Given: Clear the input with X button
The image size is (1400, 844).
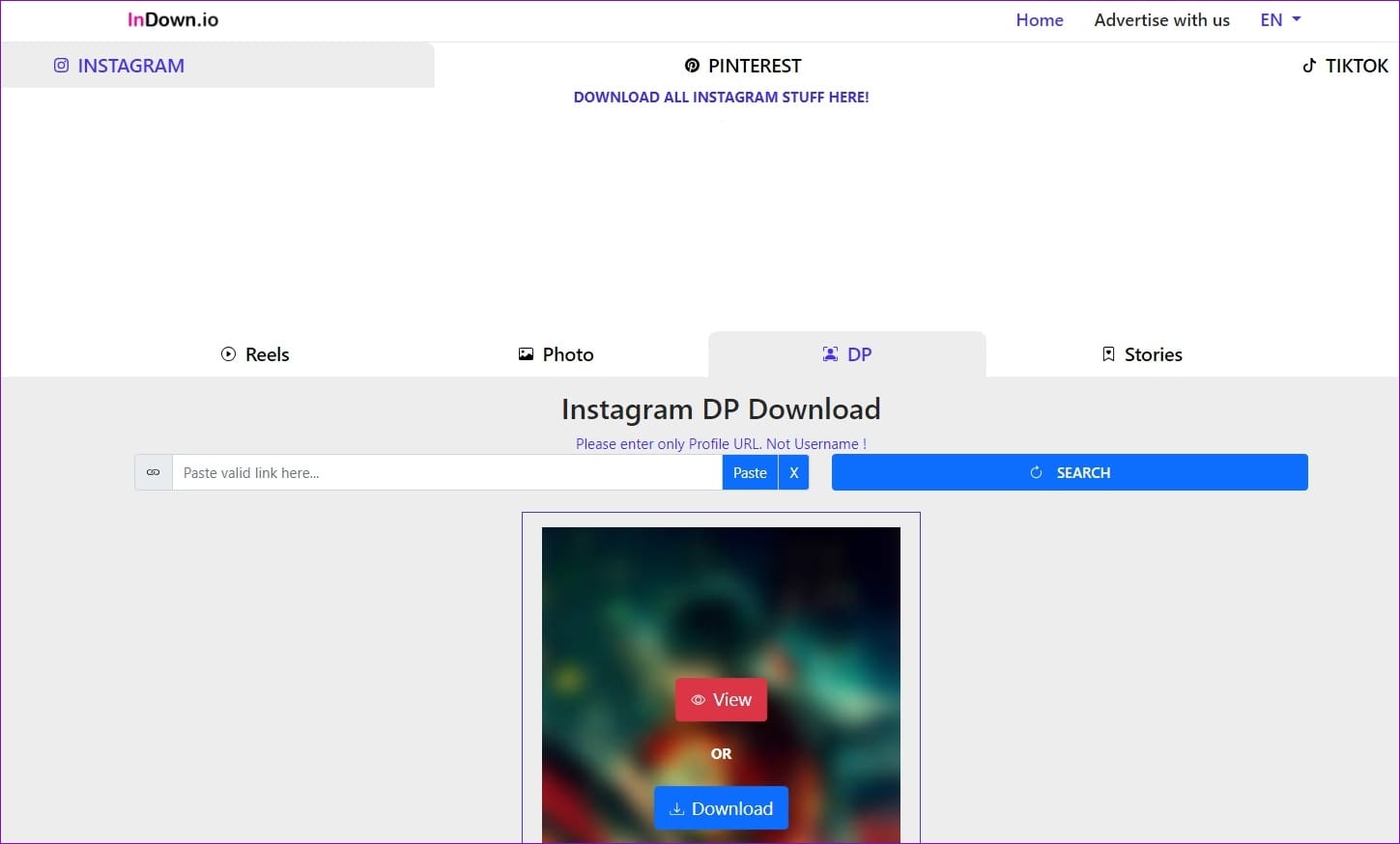Looking at the screenshot, I should [x=793, y=472].
